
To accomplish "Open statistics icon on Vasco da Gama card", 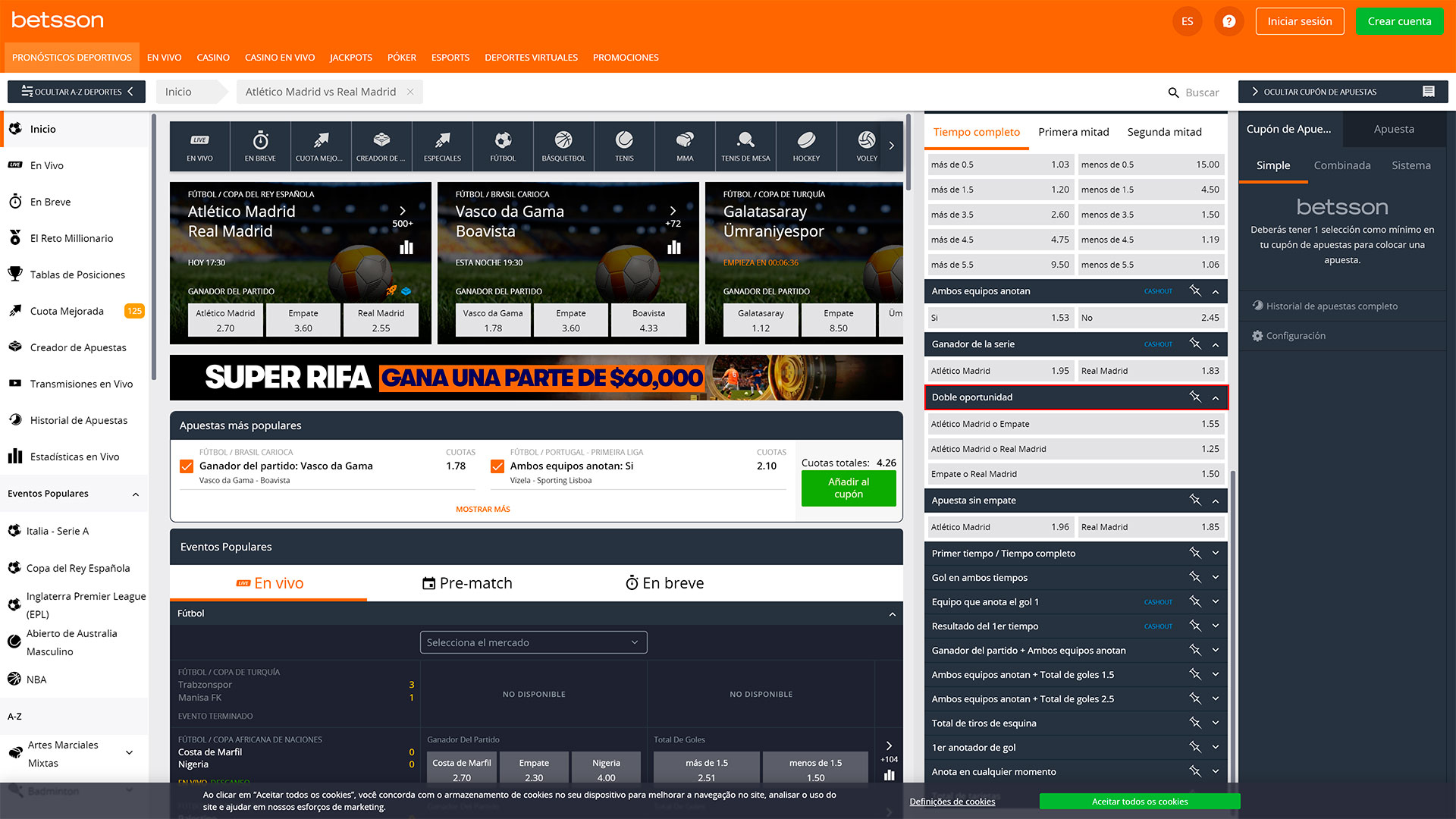I will point(674,247).
